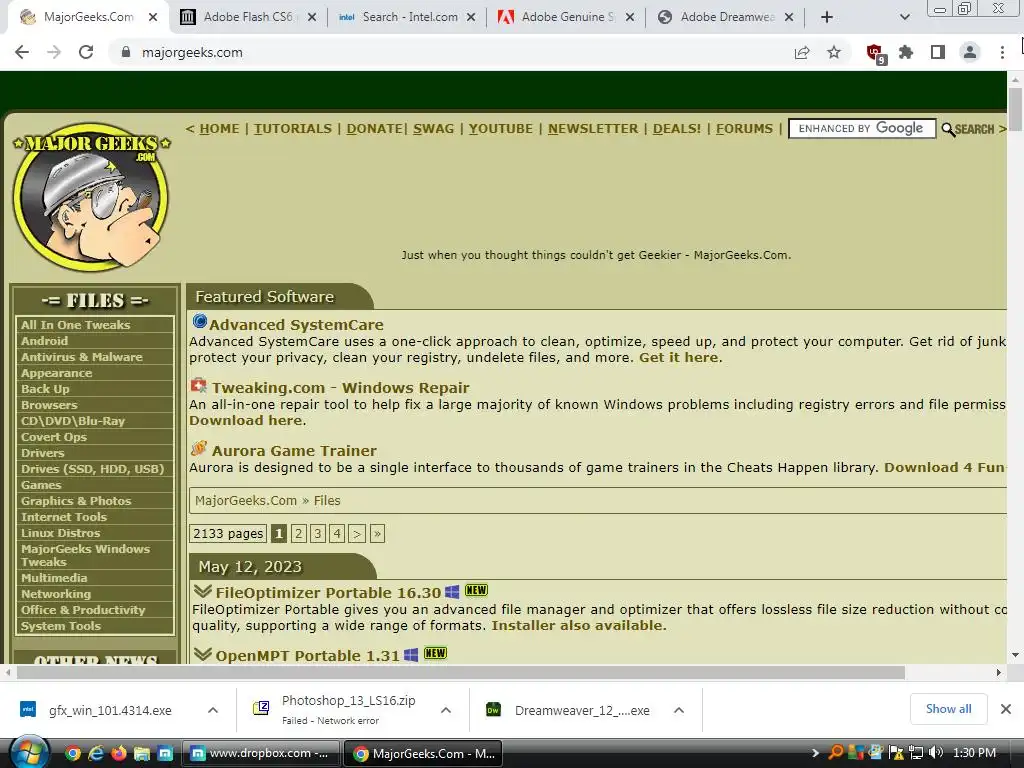Click the download chevron icon before FileOptimizer
The width and height of the screenshot is (1024, 768).
pyautogui.click(x=202, y=592)
